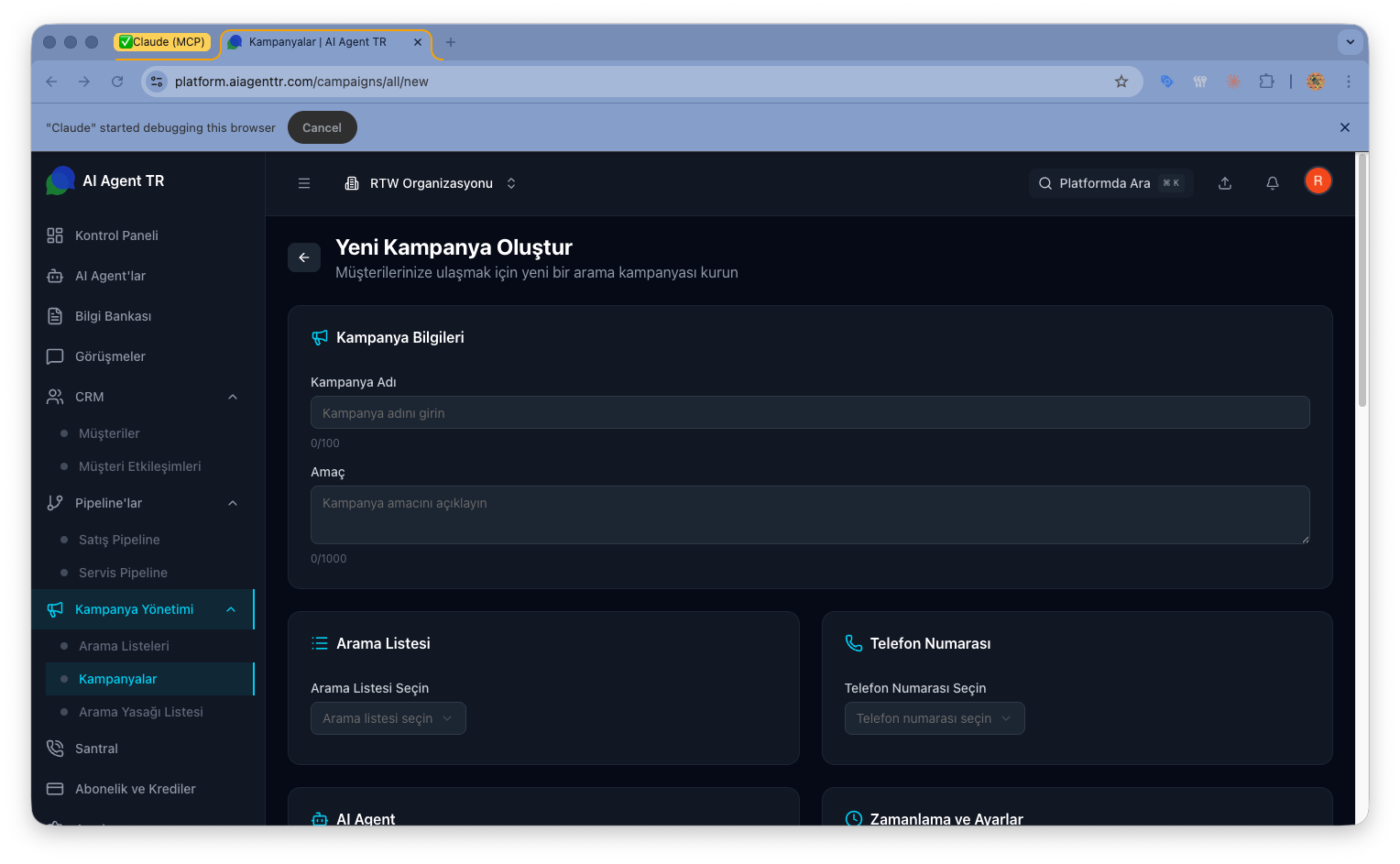Collapse Kampanya Yönetimi section chevron
The image size is (1400, 864).
(x=231, y=609)
